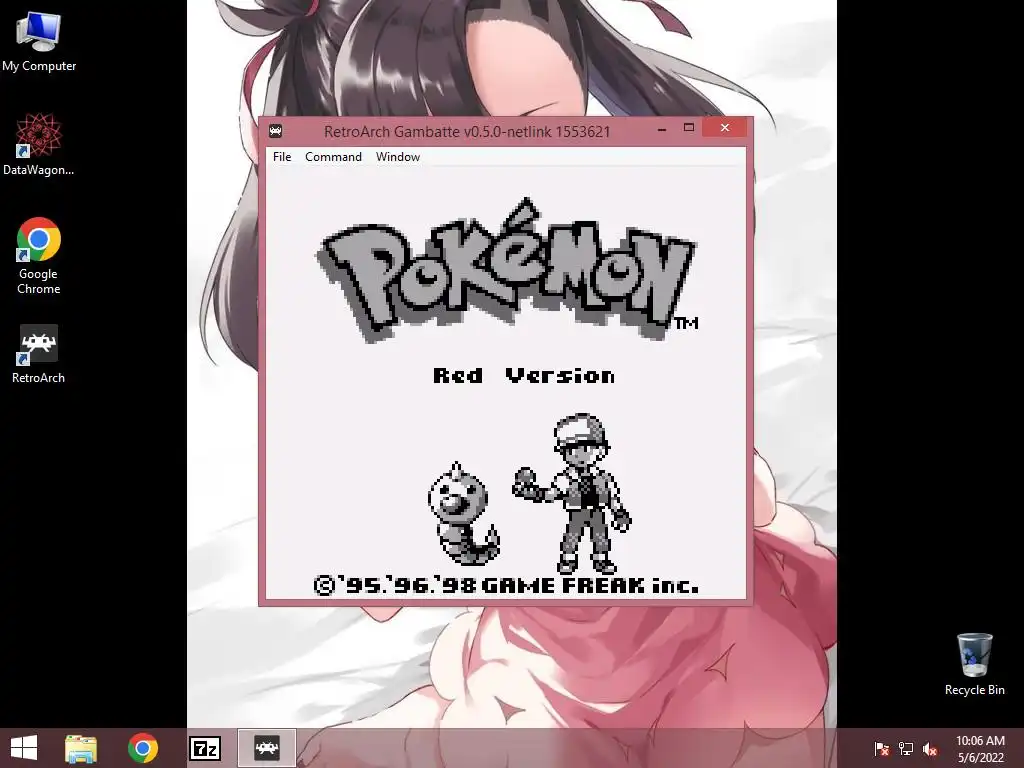Click the Red Version text in game
The image size is (1024, 768).
pos(524,376)
